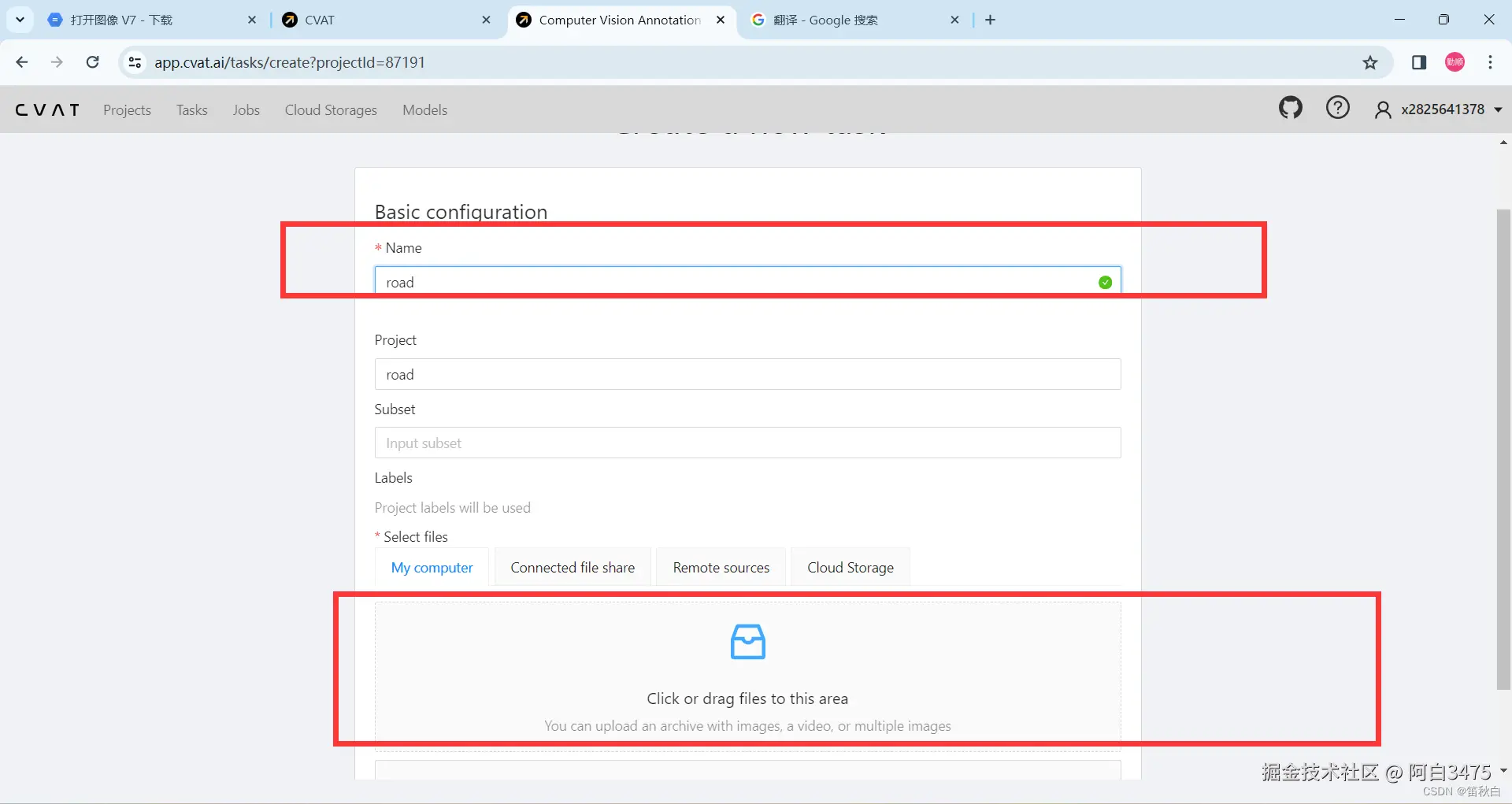Click the user profile avatar icon
1512x804 pixels.
pos(1382,109)
